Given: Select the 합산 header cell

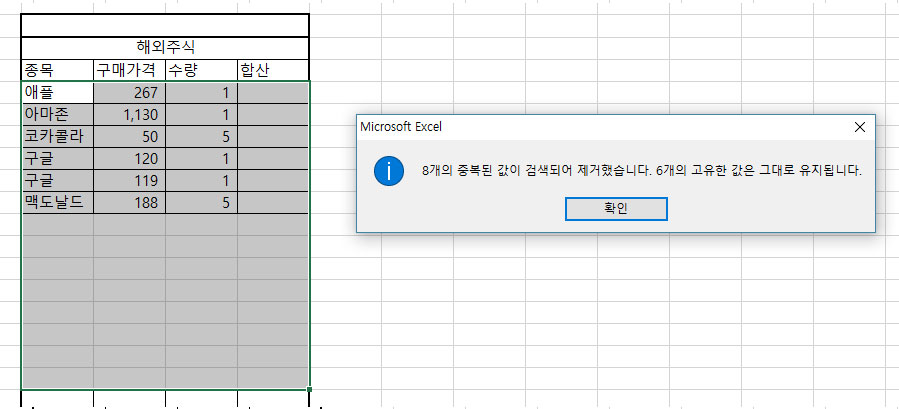Looking at the screenshot, I should click(x=273, y=70).
